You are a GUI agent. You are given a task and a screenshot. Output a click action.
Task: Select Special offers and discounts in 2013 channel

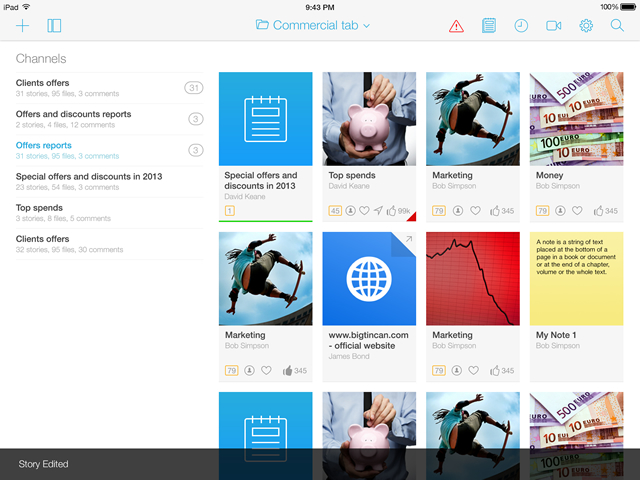coord(109,182)
